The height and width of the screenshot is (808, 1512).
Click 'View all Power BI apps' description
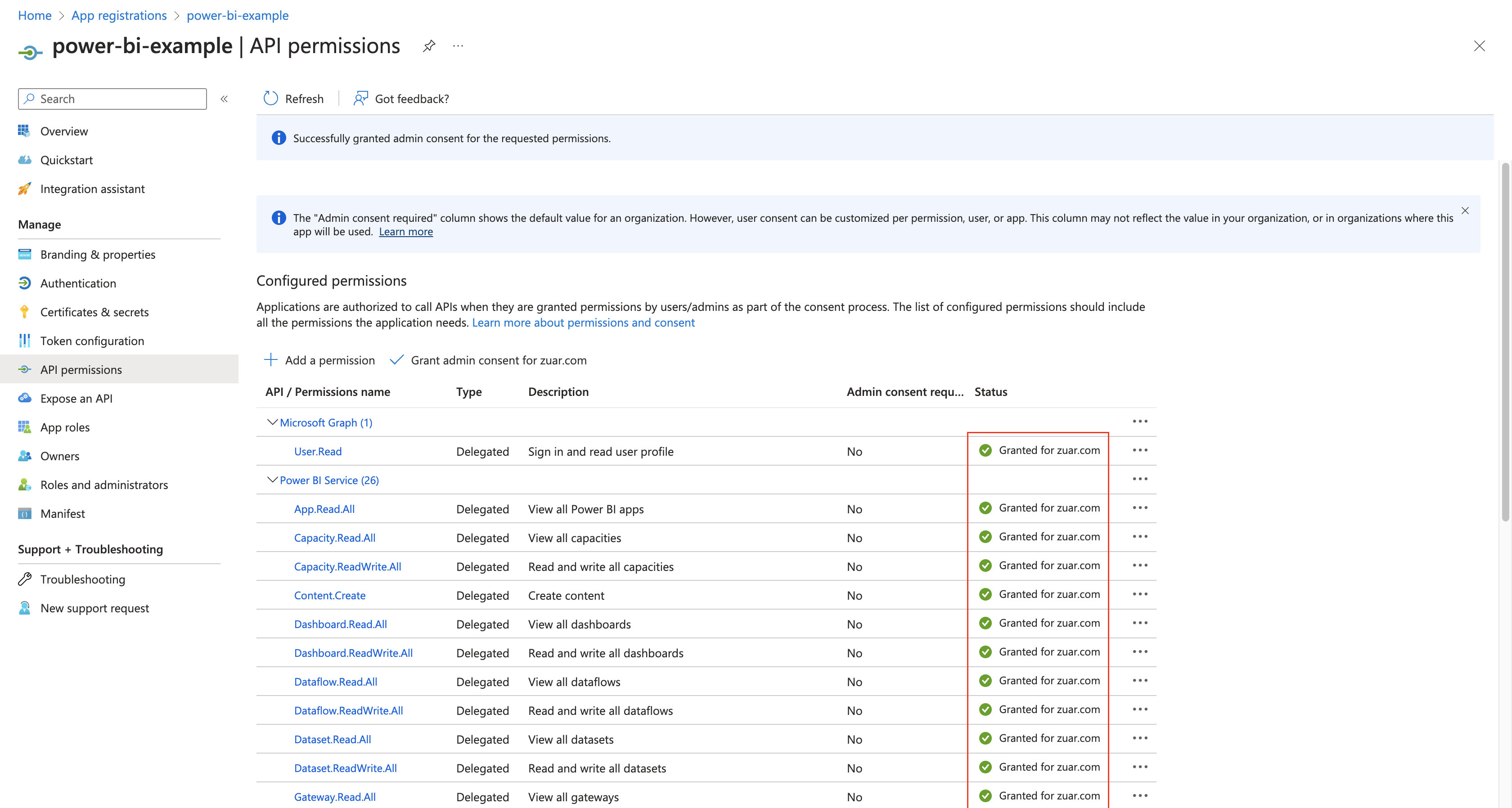(x=586, y=509)
